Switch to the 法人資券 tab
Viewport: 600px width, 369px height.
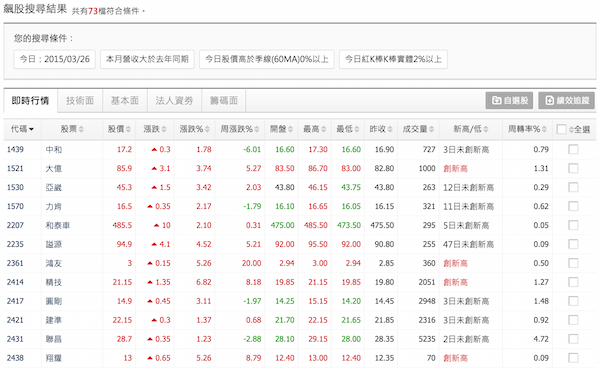(x=174, y=101)
